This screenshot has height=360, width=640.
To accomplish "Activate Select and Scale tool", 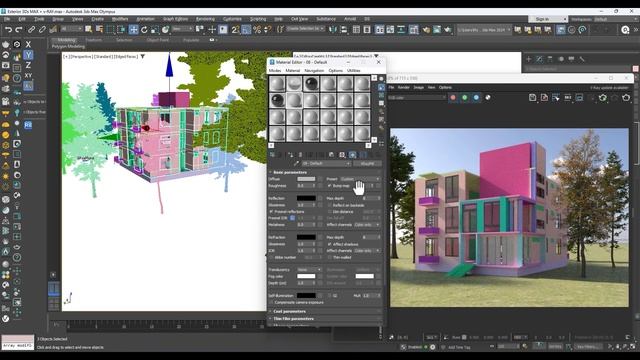I will pyautogui.click(x=155, y=29).
